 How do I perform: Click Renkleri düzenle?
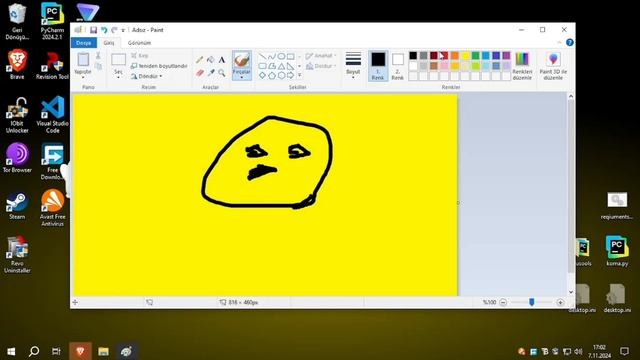522,65
